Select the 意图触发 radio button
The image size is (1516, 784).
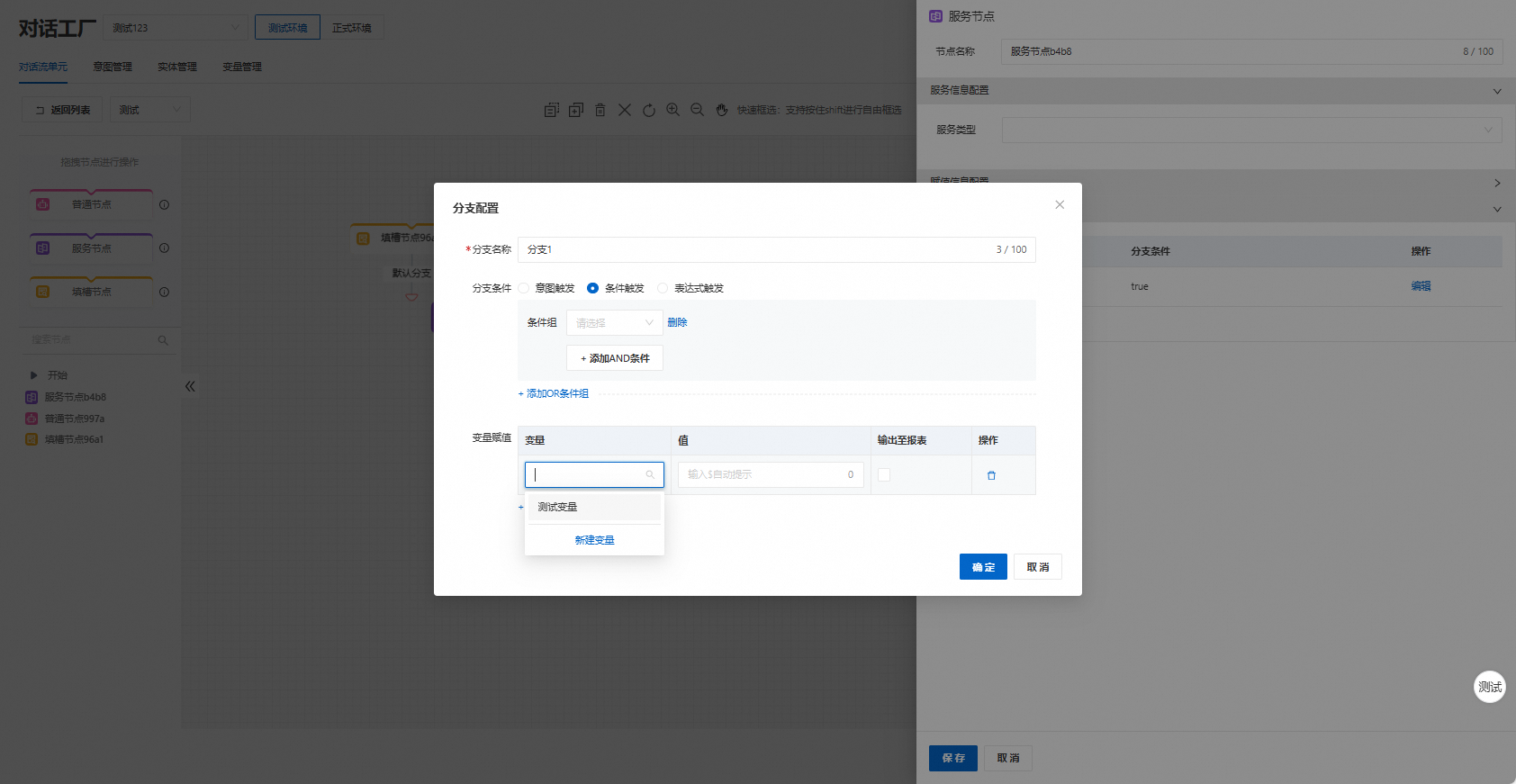click(523, 288)
